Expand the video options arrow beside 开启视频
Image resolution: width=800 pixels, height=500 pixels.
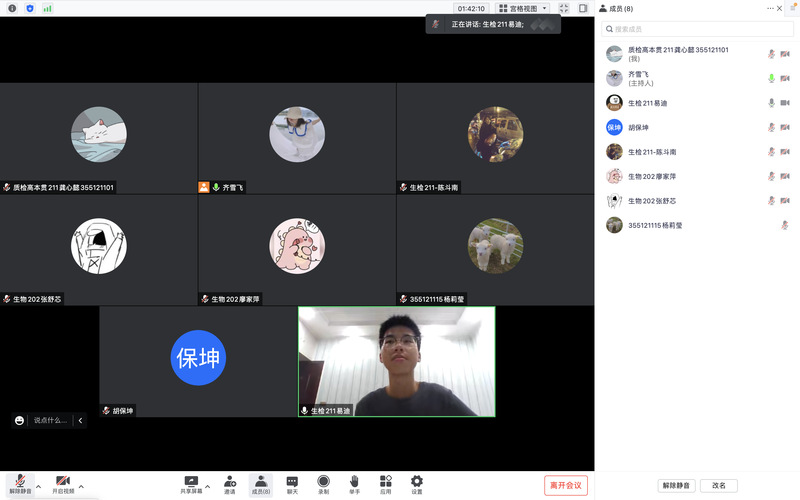point(81,486)
